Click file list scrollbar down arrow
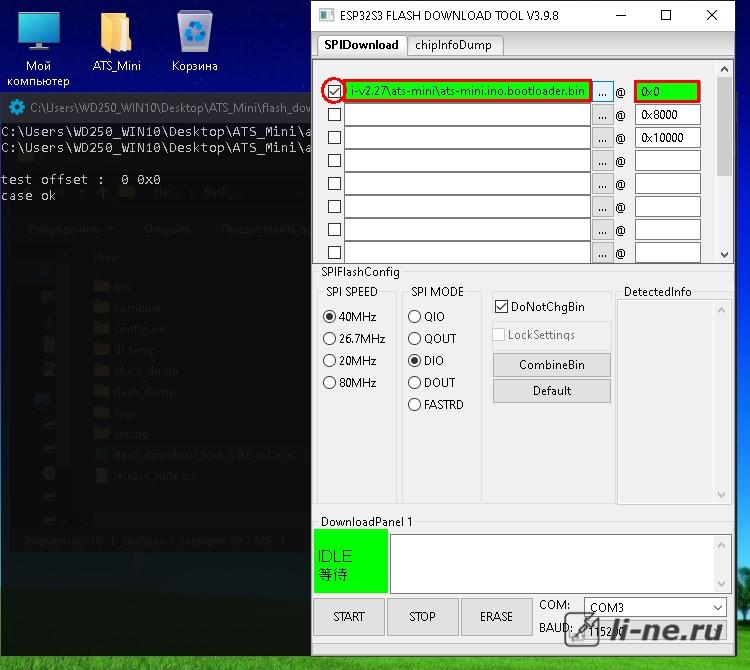The image size is (750, 670). (724, 255)
